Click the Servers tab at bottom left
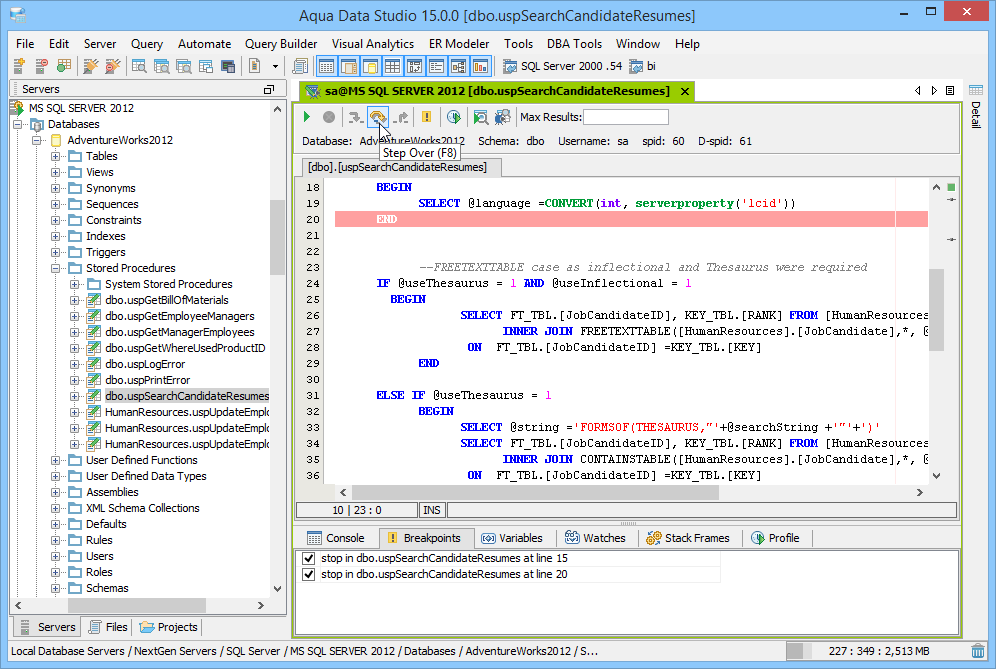Image resolution: width=996 pixels, height=669 pixels. pyautogui.click(x=48, y=627)
